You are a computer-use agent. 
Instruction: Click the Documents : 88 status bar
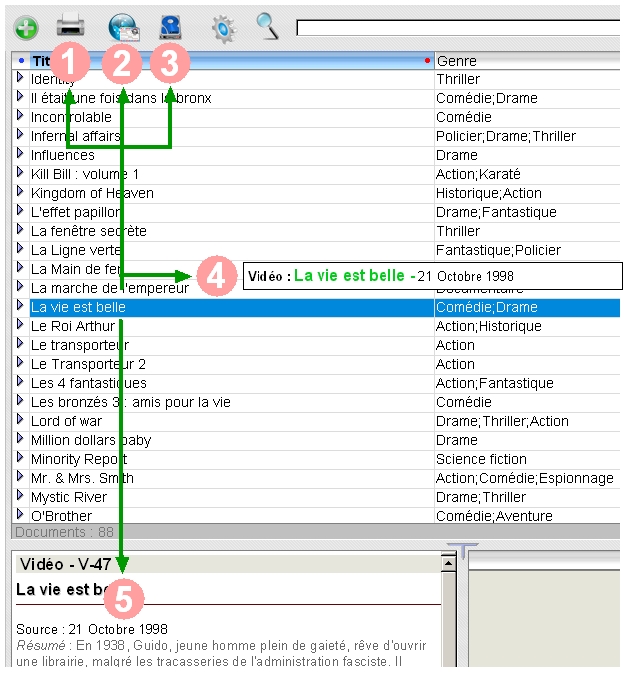click(x=316, y=532)
